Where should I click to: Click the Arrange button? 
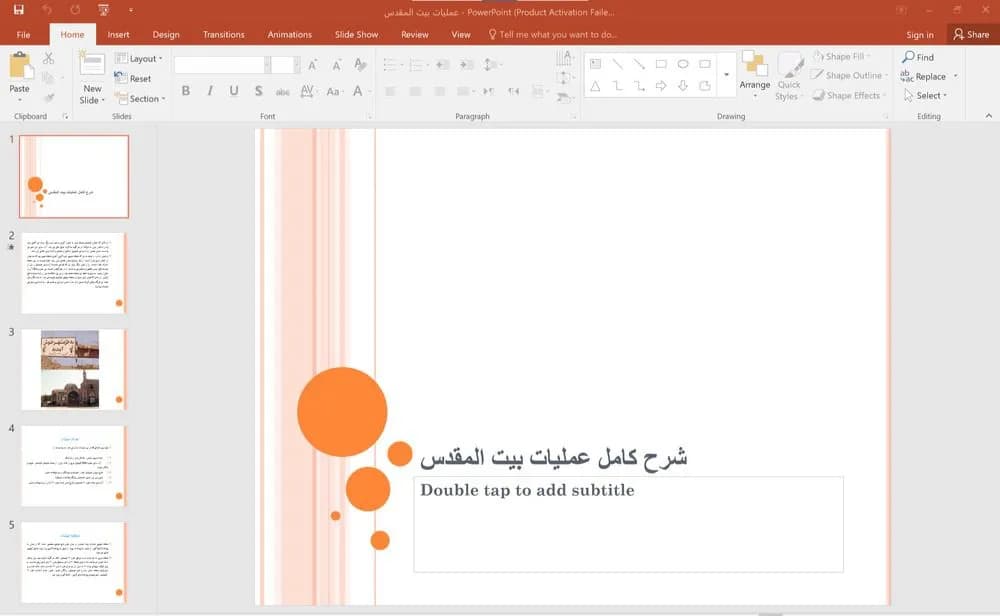(x=755, y=75)
